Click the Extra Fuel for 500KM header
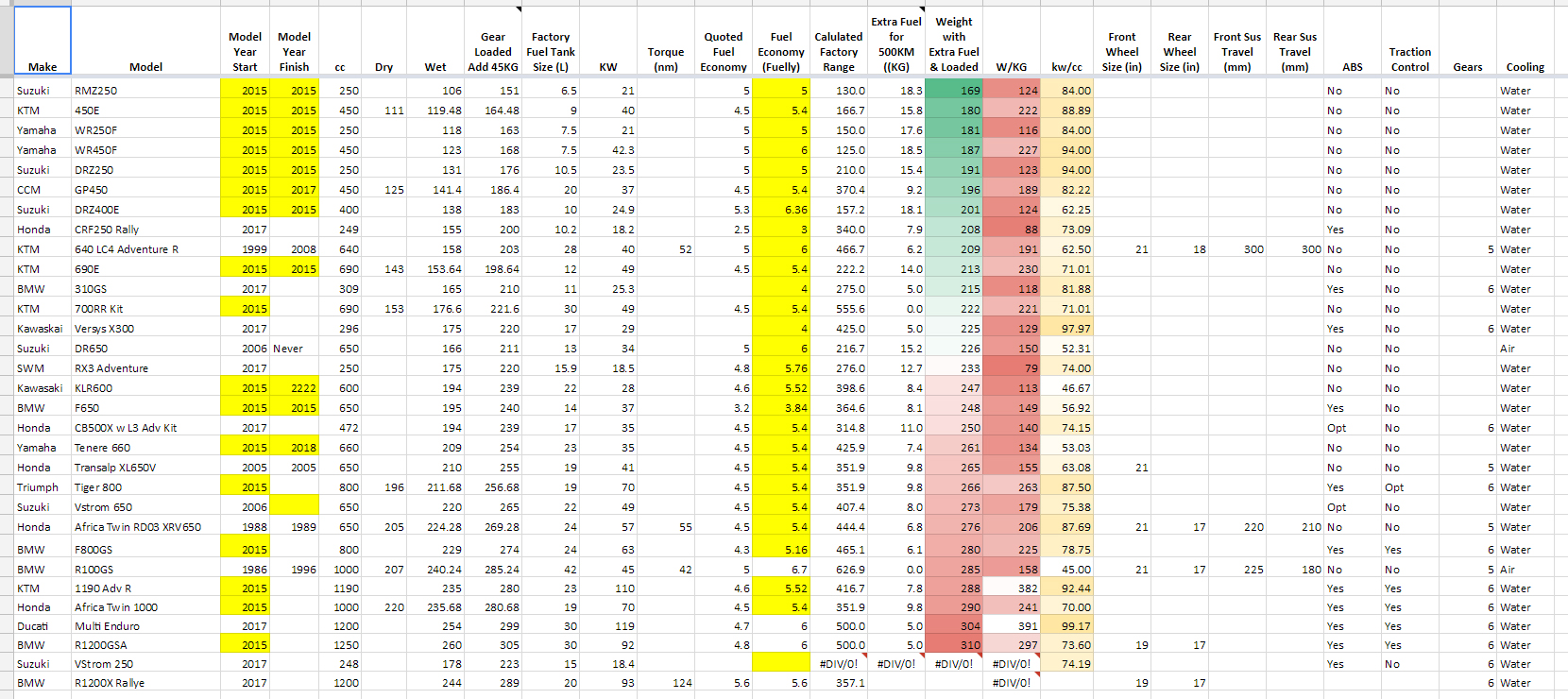The height and width of the screenshot is (699, 1568). pyautogui.click(x=896, y=41)
